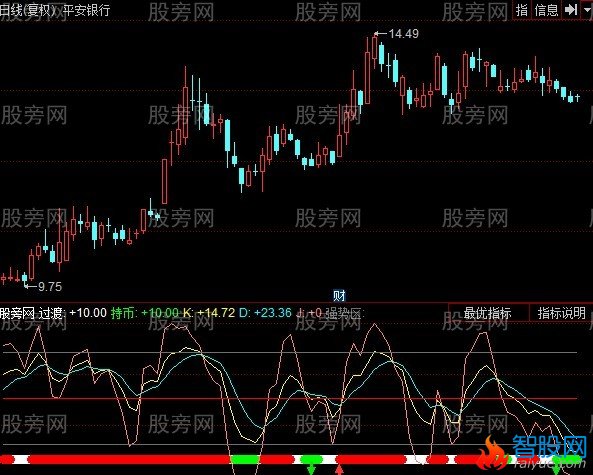593x475 pixels.
Task: Click the 9.75 low price label
Action: 50,287
